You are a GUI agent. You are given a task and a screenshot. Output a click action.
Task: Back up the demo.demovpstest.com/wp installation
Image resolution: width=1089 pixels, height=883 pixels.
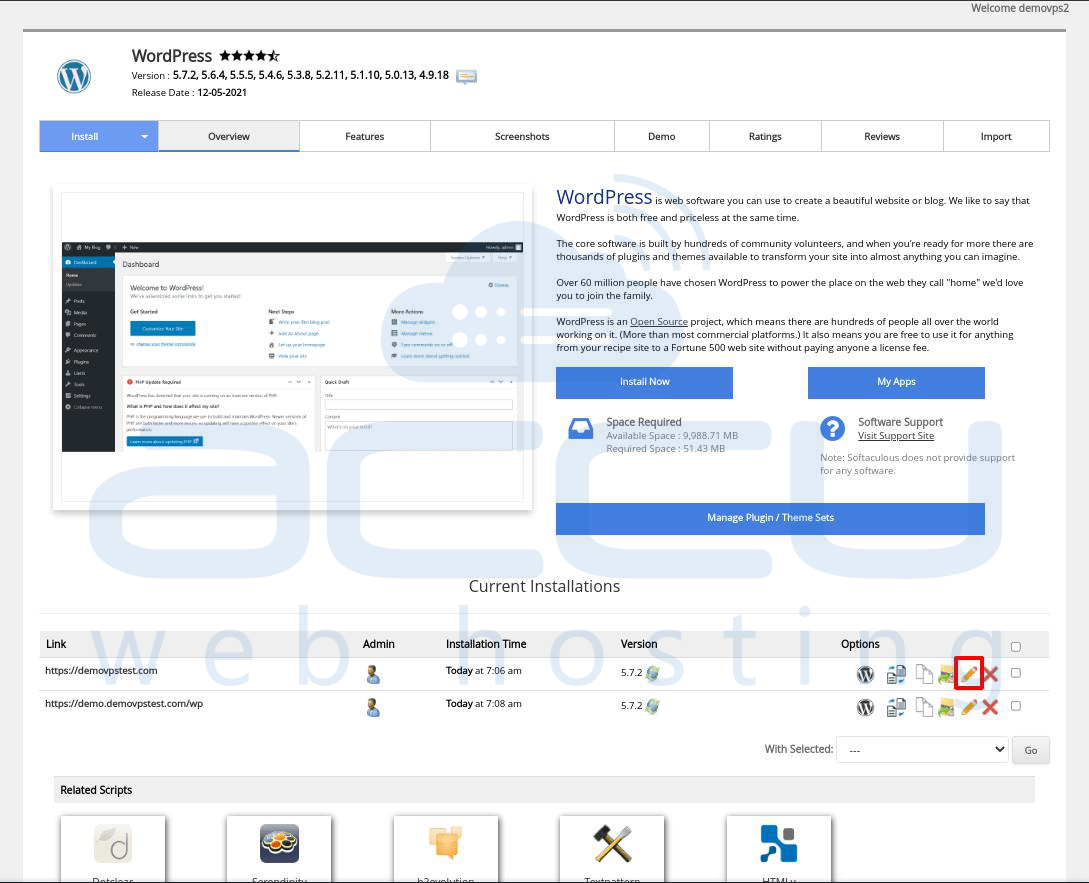point(946,707)
